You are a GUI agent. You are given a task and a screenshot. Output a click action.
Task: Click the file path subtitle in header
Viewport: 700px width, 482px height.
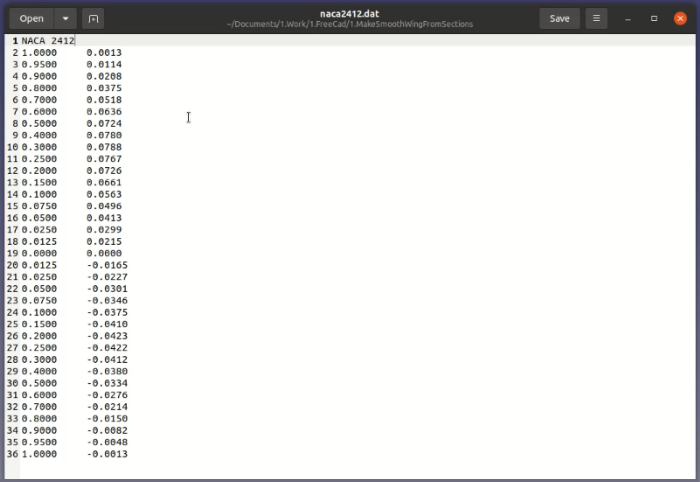click(x=350, y=24)
